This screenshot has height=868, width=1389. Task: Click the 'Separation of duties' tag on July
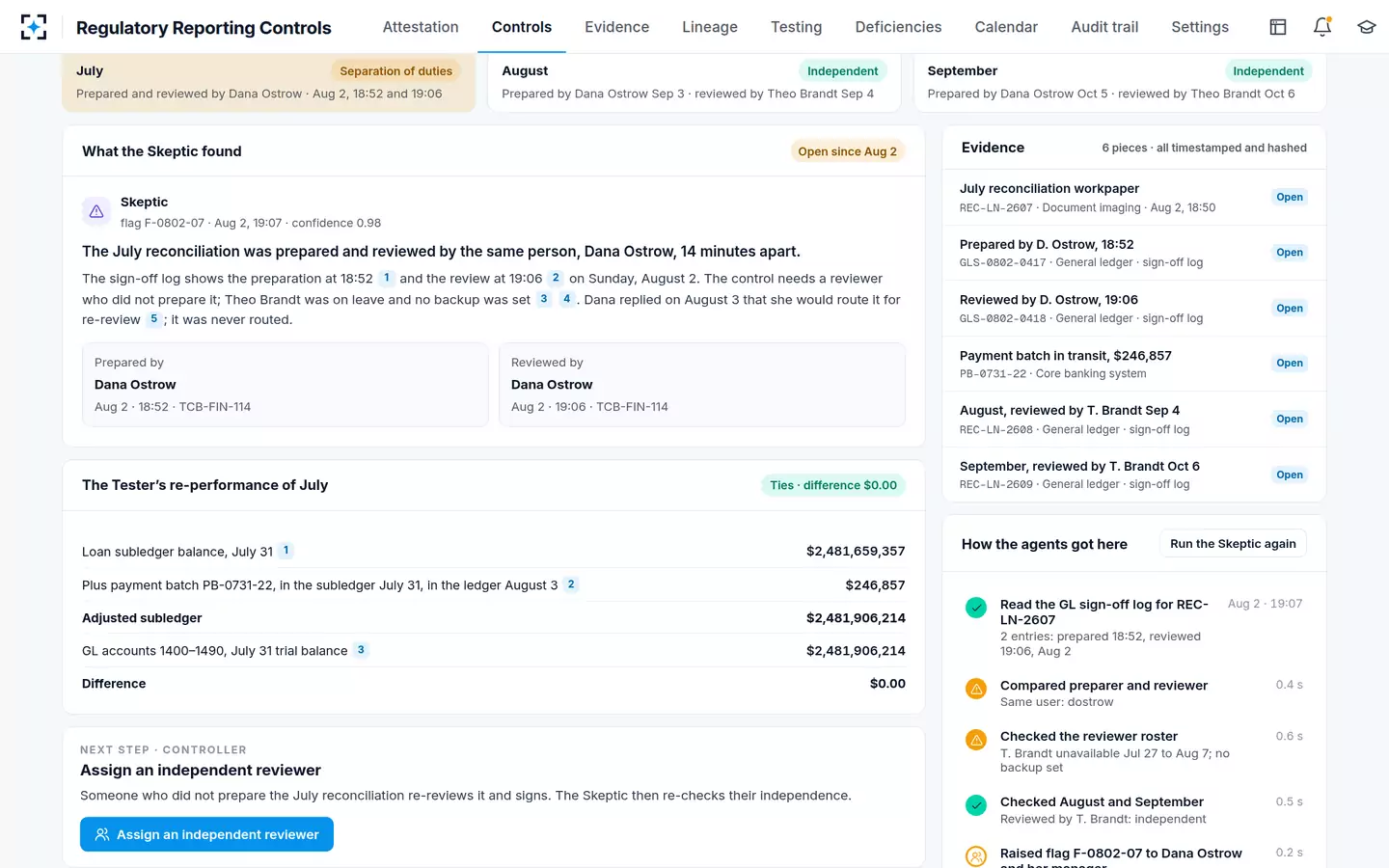point(395,71)
